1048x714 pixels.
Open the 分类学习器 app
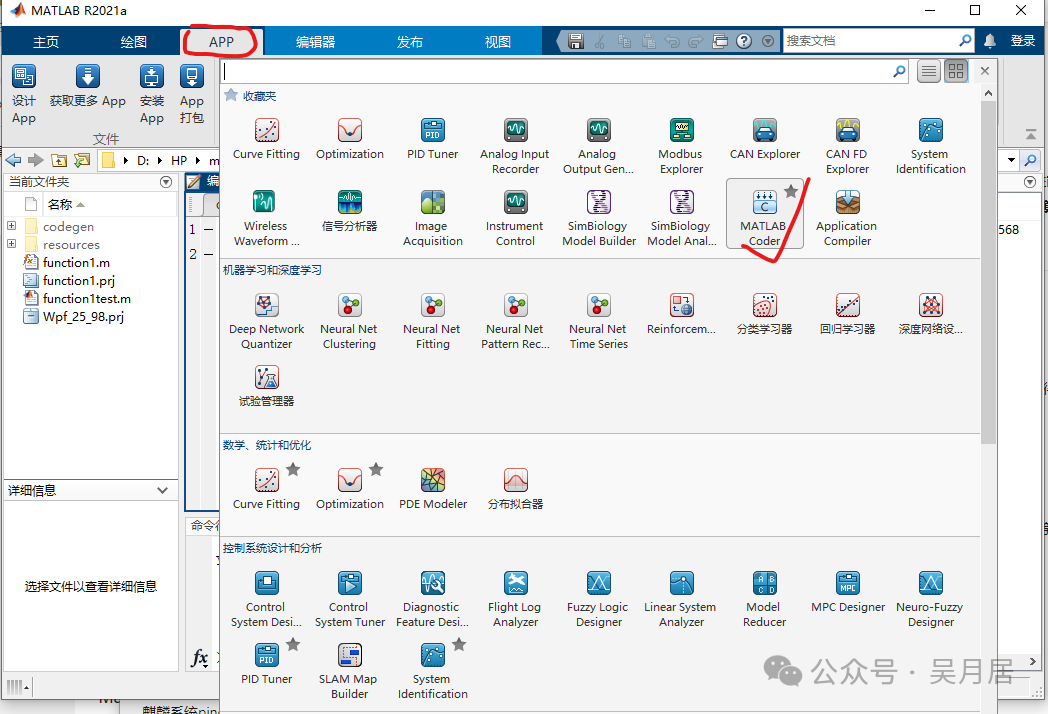point(765,314)
